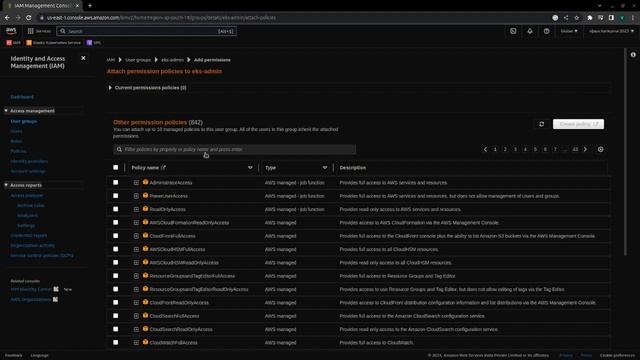Share this page from address bar
This screenshot has width=640, height=360.
[x=566, y=18]
